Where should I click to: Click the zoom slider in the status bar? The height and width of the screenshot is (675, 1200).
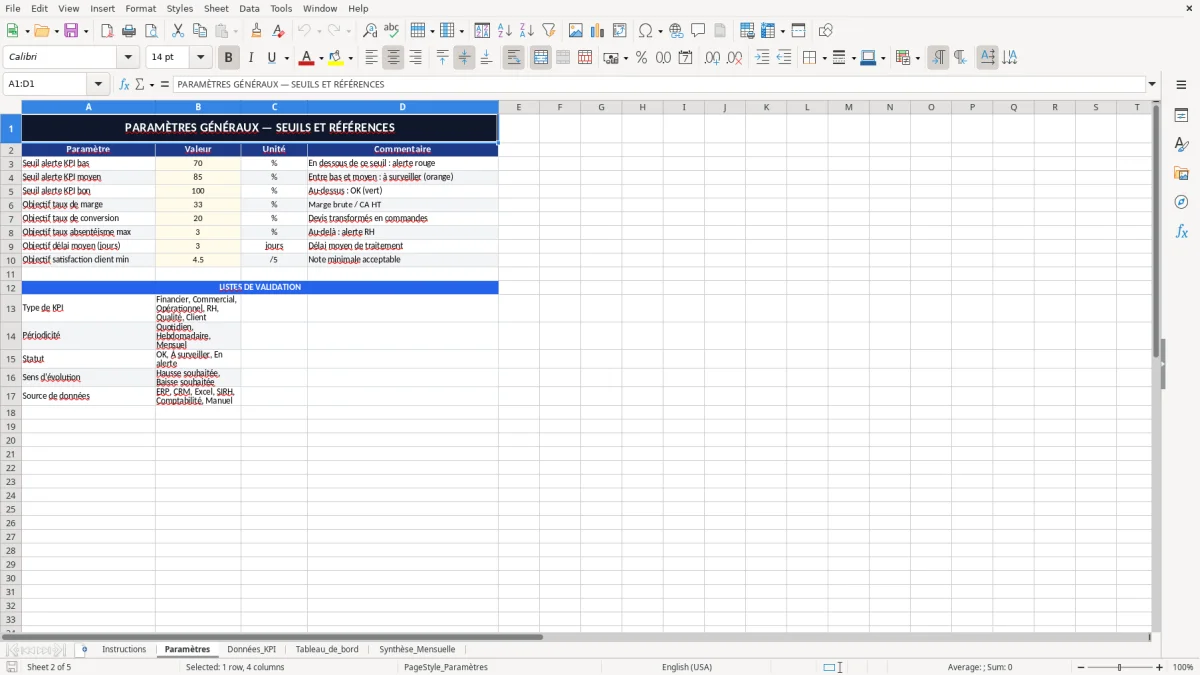coord(1120,667)
